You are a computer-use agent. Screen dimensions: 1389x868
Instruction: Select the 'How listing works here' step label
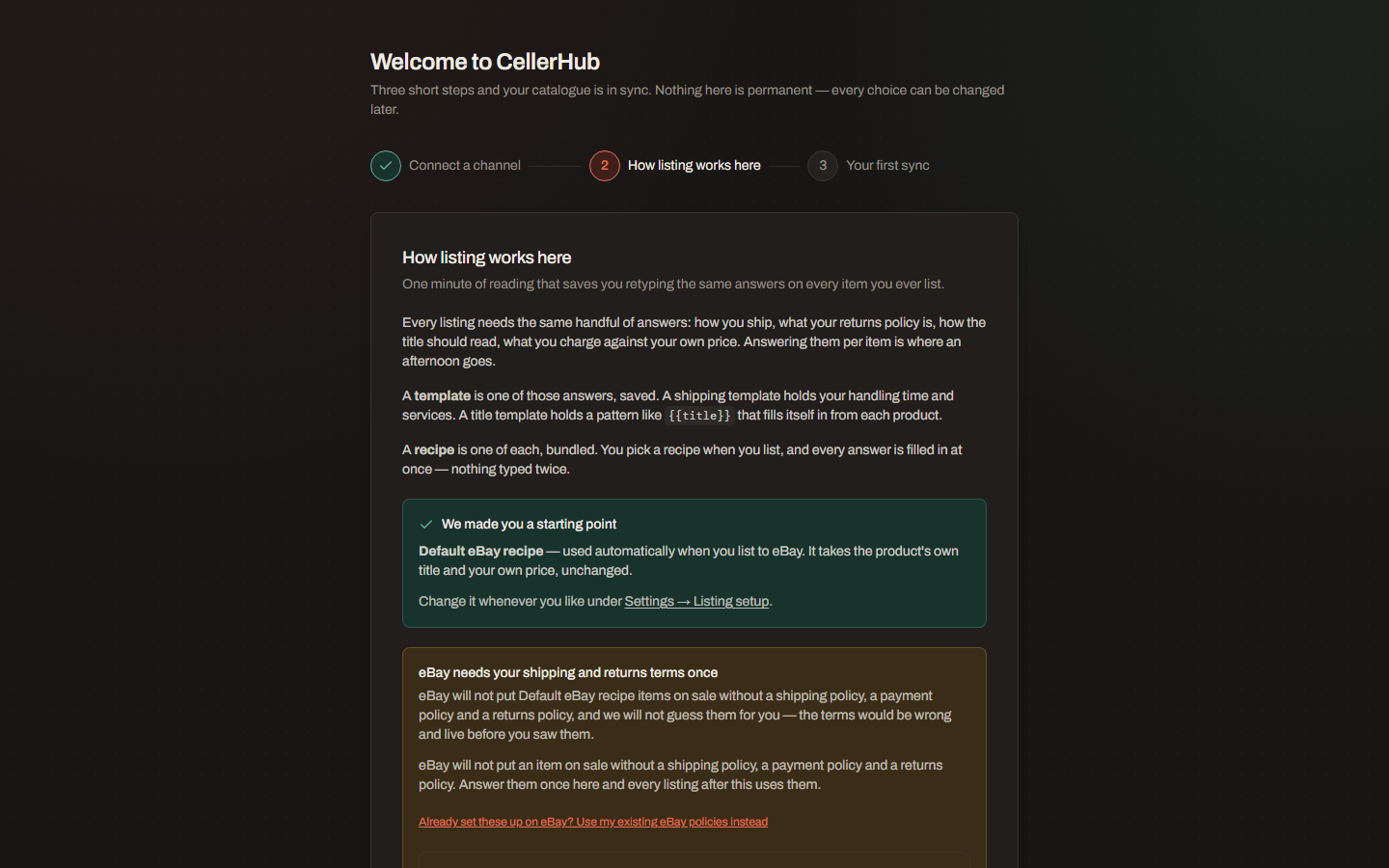694,166
